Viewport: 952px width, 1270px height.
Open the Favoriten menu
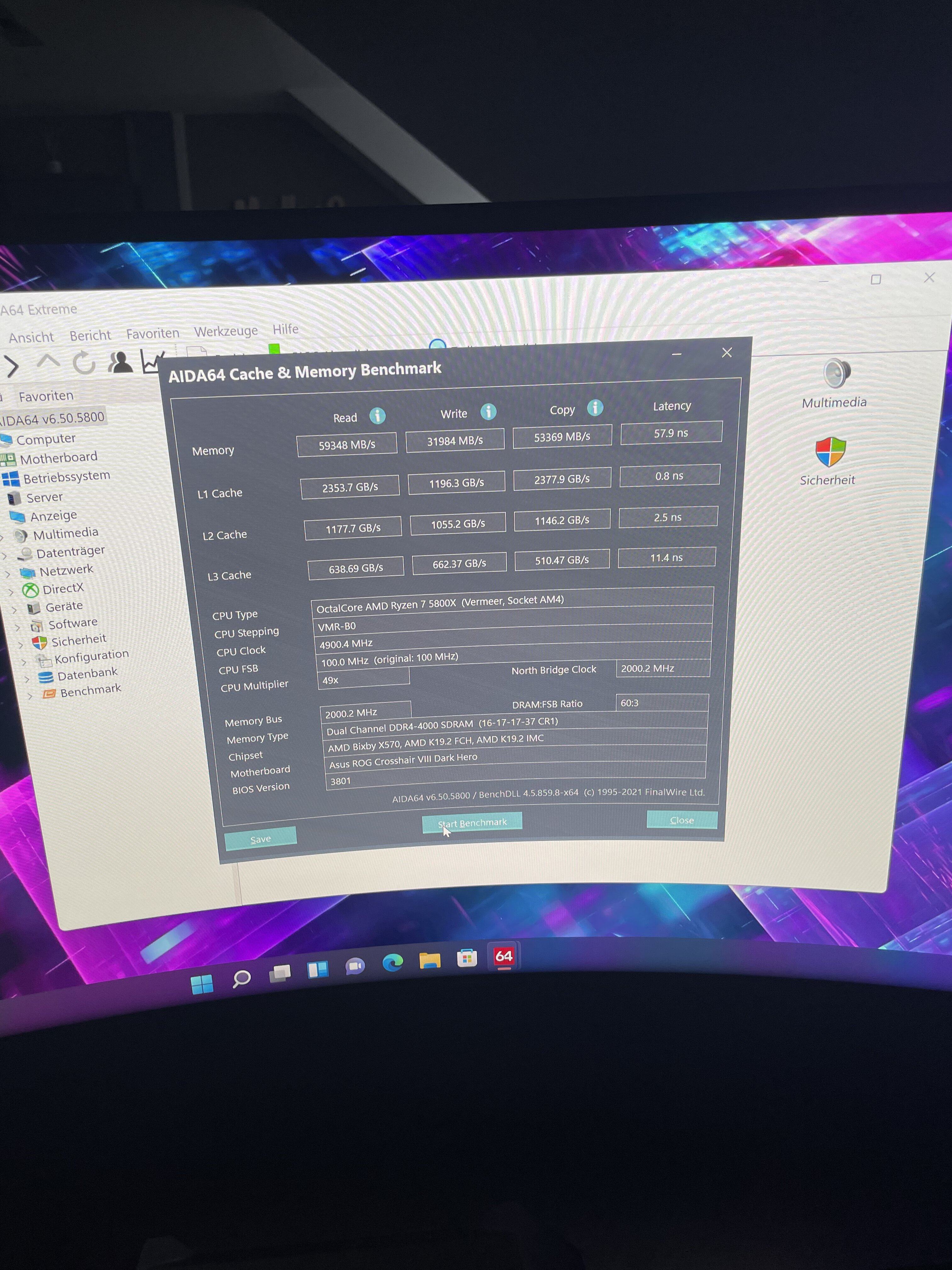click(x=153, y=333)
